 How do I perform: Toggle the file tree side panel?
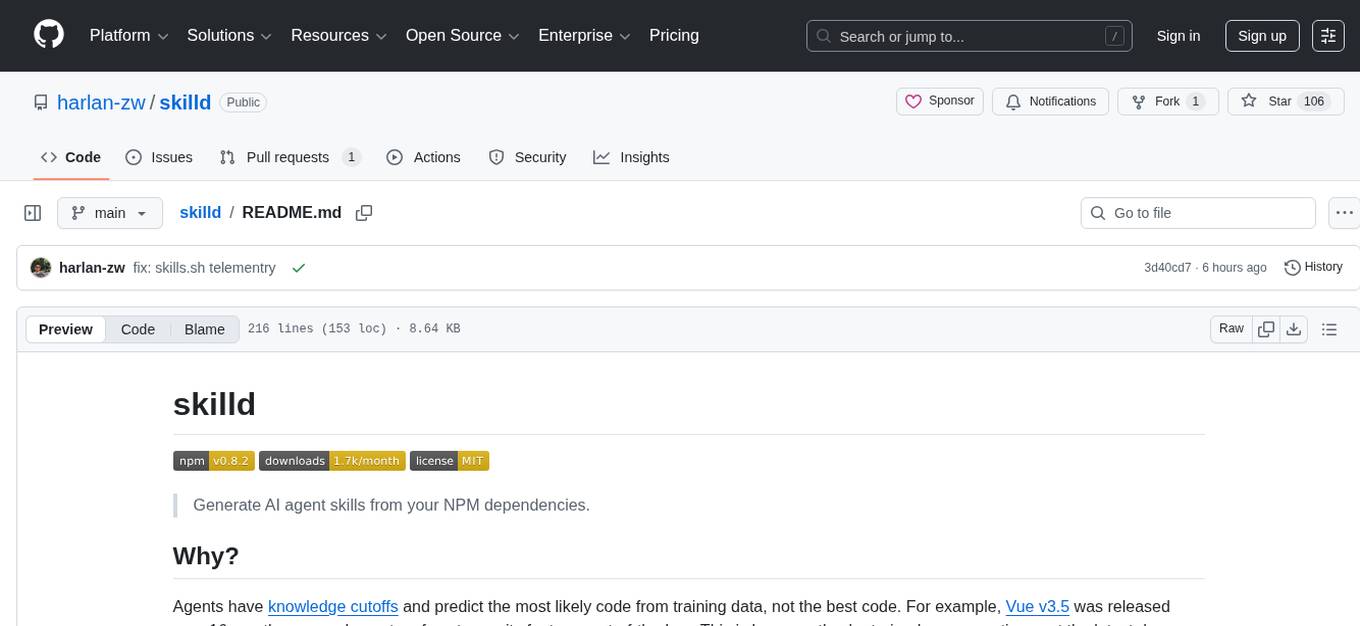32,213
